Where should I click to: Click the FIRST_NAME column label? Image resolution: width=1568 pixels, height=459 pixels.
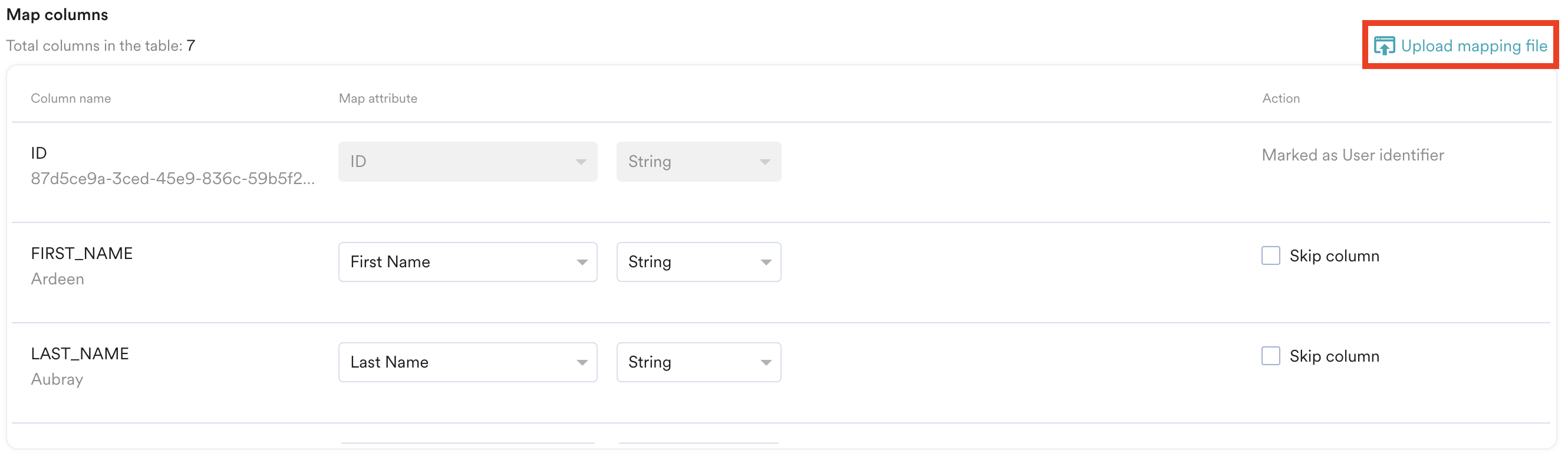point(81,253)
